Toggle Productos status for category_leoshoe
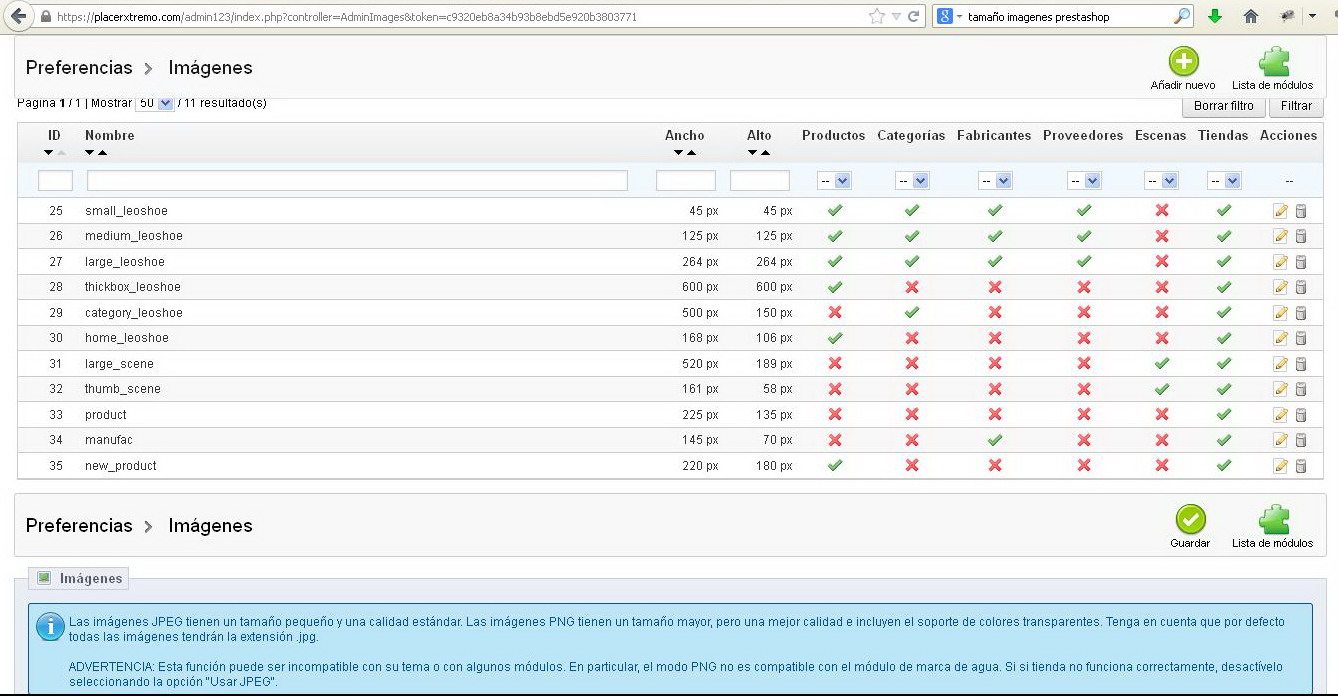 (x=835, y=313)
